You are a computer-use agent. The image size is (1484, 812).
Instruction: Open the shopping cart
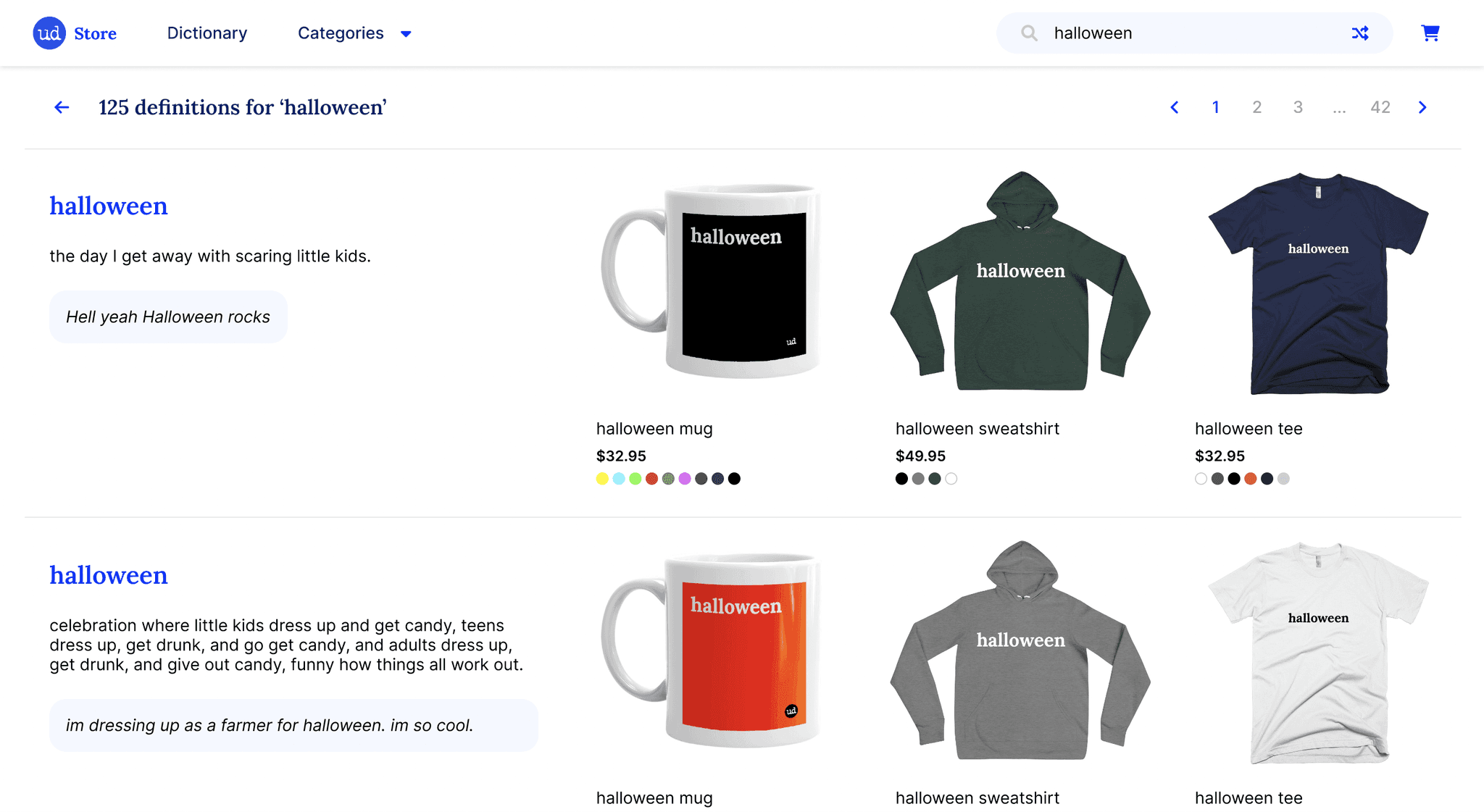pyautogui.click(x=1430, y=33)
